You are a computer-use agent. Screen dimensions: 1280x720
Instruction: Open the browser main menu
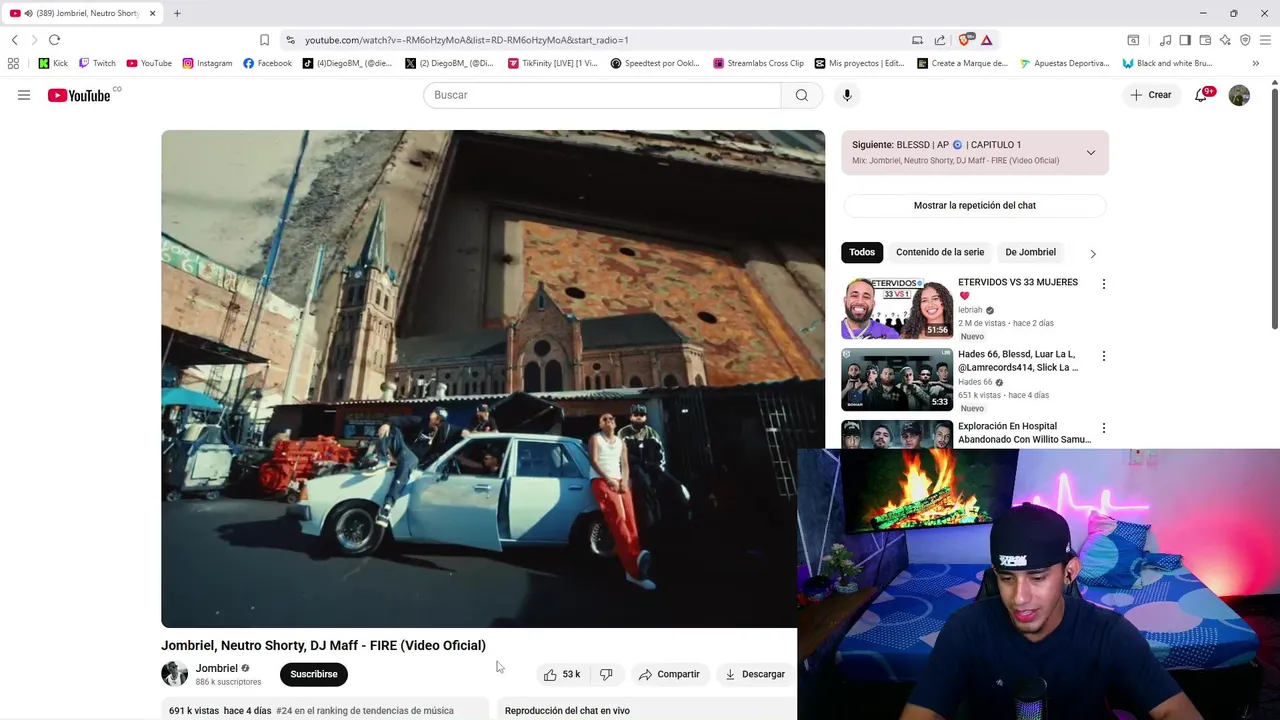tap(1266, 40)
